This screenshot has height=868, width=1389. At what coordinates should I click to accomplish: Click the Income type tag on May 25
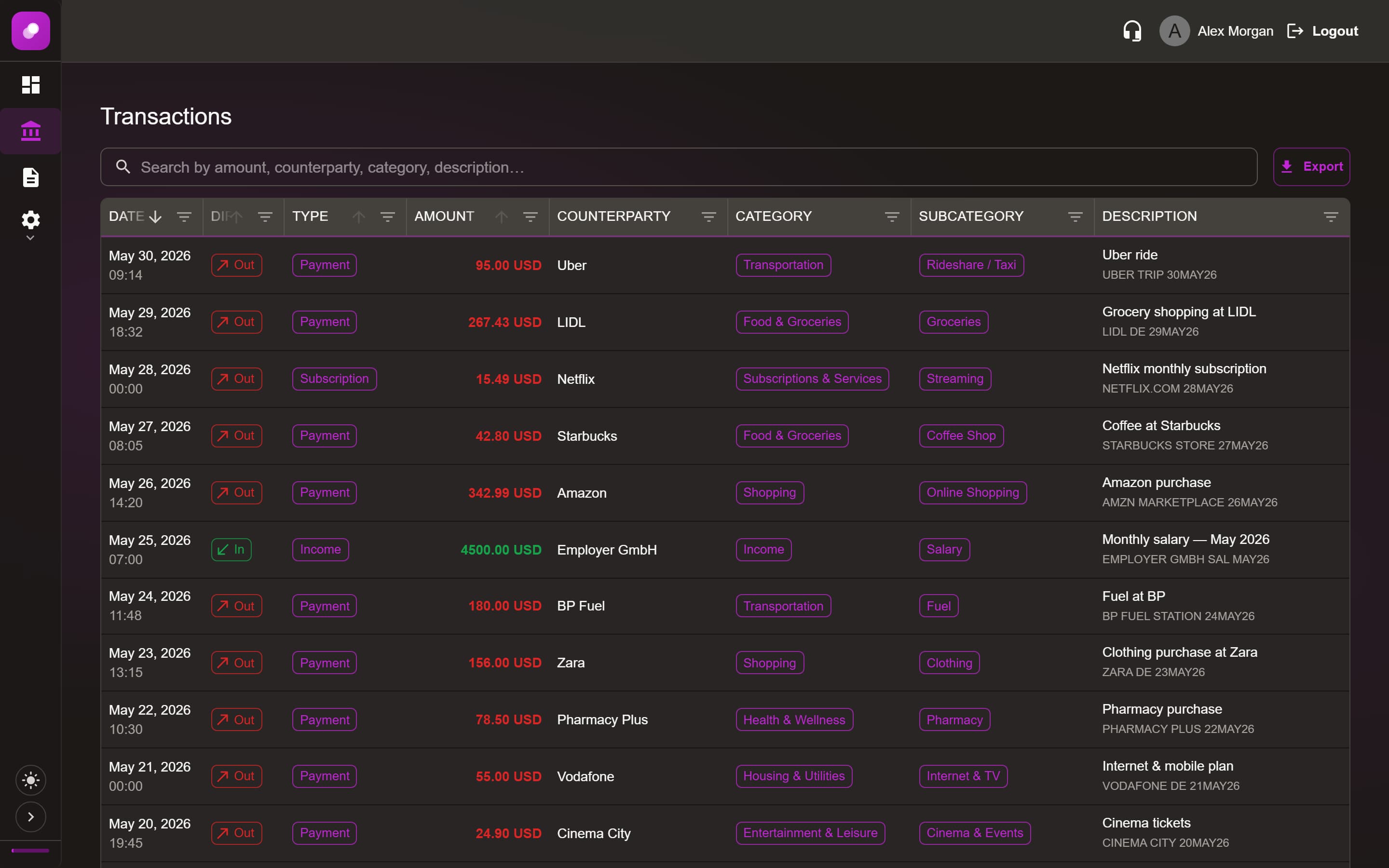pyautogui.click(x=320, y=549)
